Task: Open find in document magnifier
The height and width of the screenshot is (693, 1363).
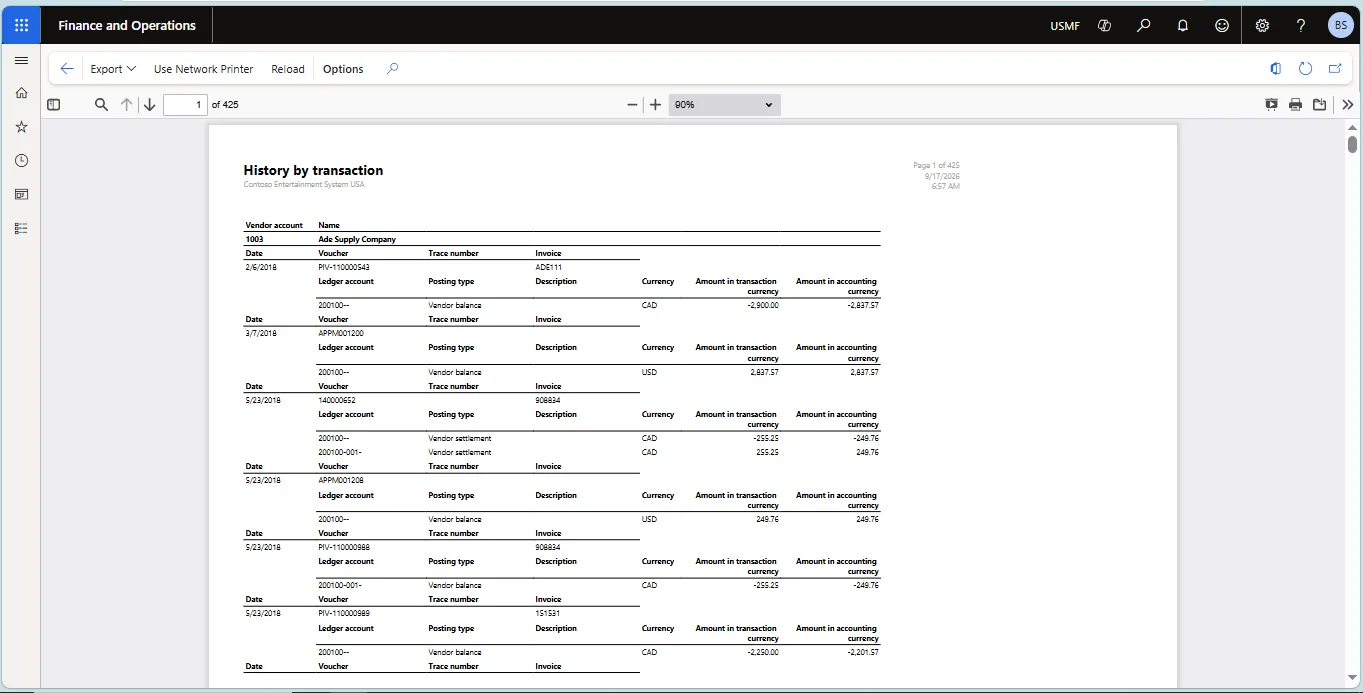Action: coord(101,104)
